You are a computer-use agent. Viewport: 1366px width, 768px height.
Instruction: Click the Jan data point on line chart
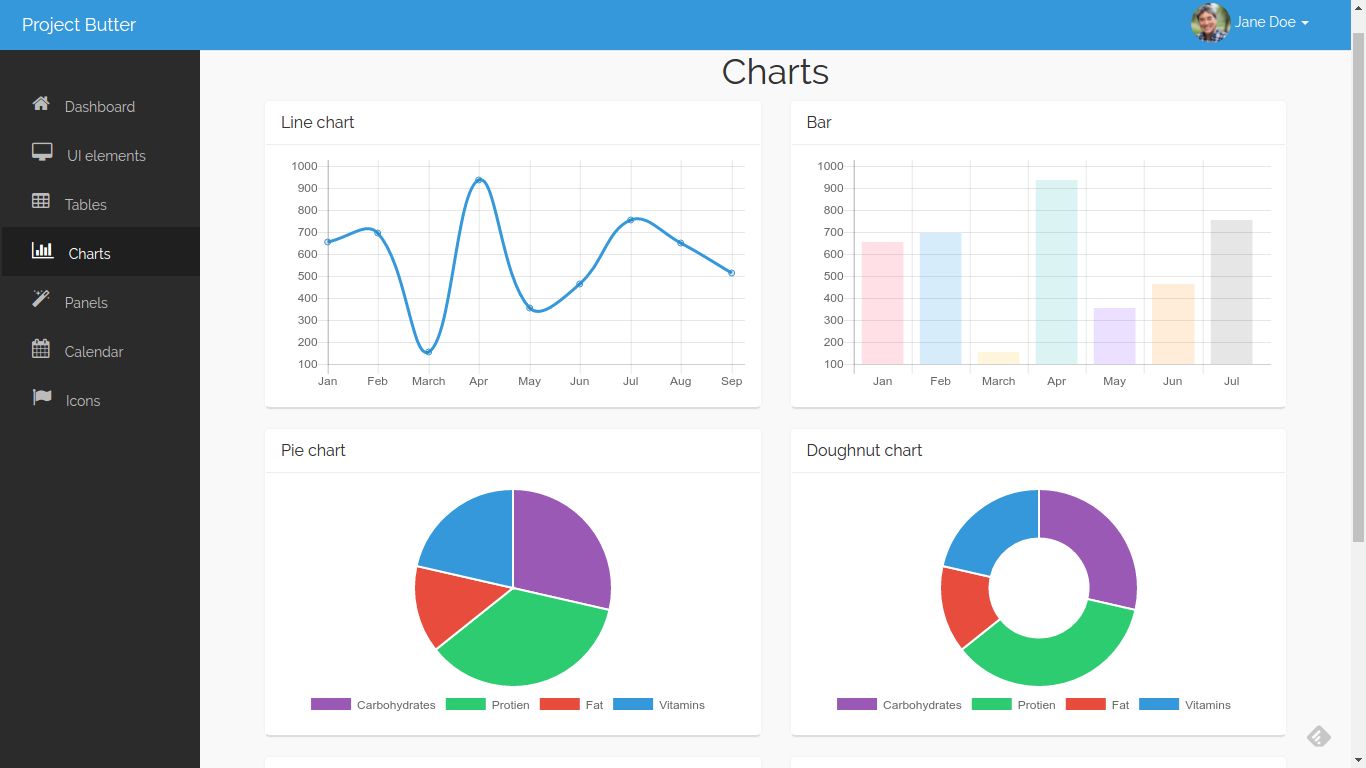click(x=327, y=242)
